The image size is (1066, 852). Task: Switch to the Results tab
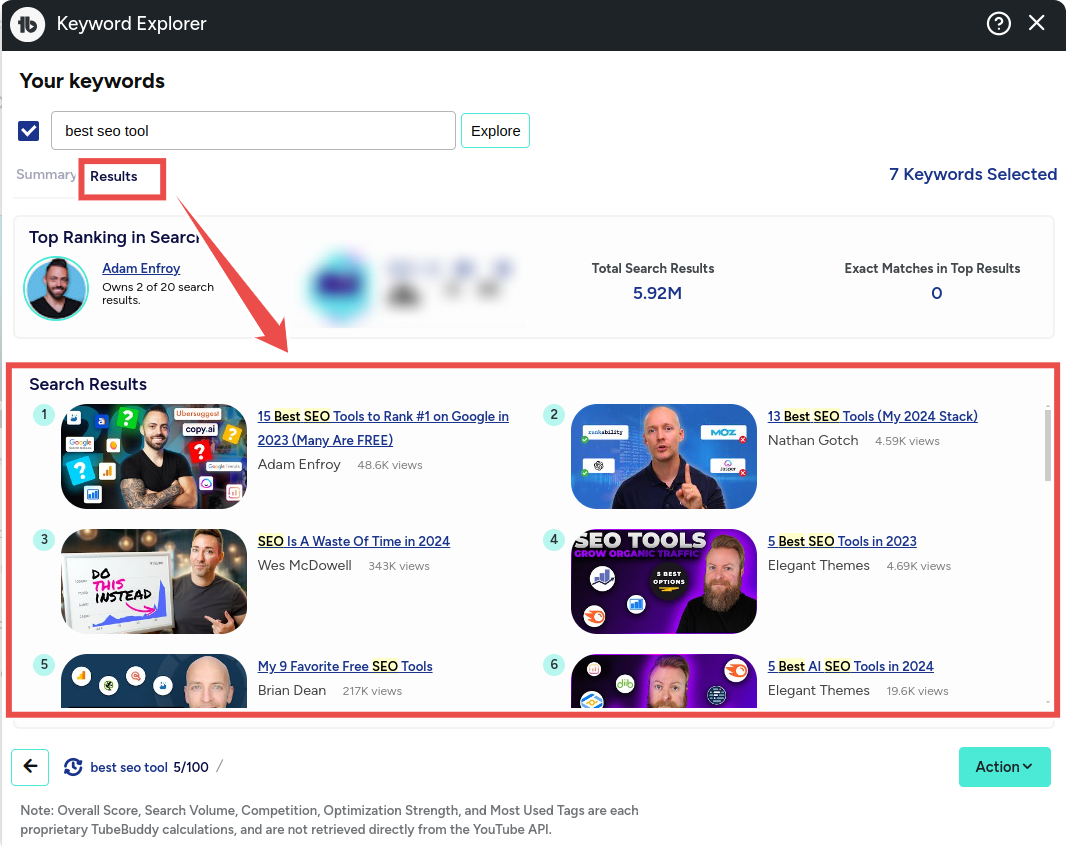[114, 177]
